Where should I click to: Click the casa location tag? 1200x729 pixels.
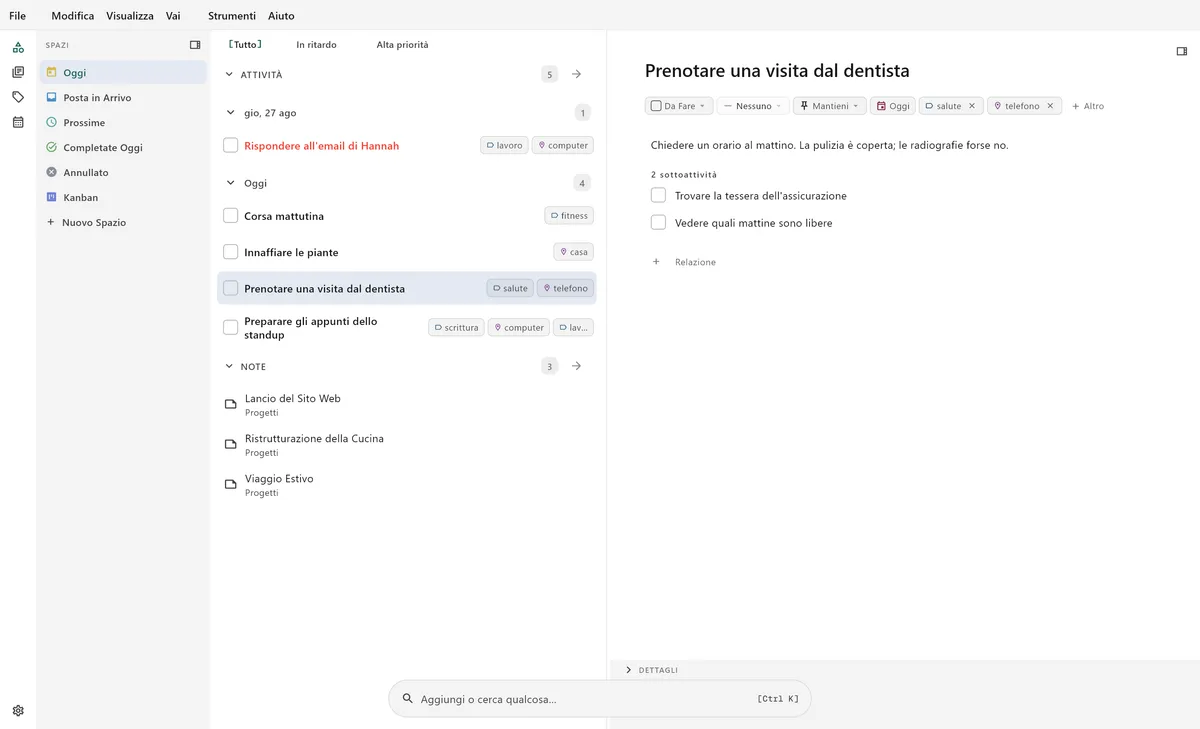[x=574, y=252]
